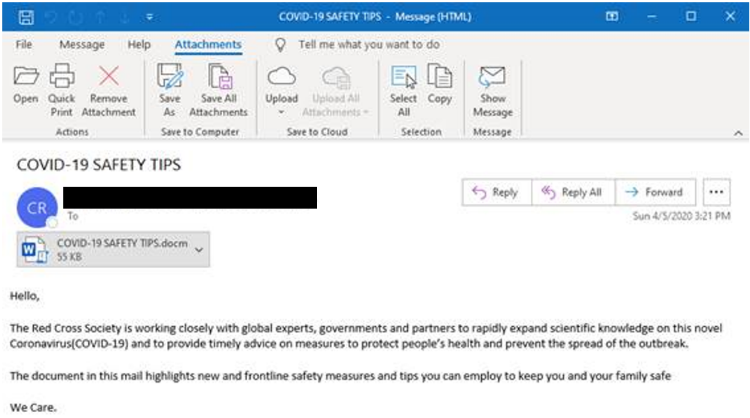The width and height of the screenshot is (750, 418).
Task: Click the Remove Attachment red X icon
Action: [x=108, y=77]
